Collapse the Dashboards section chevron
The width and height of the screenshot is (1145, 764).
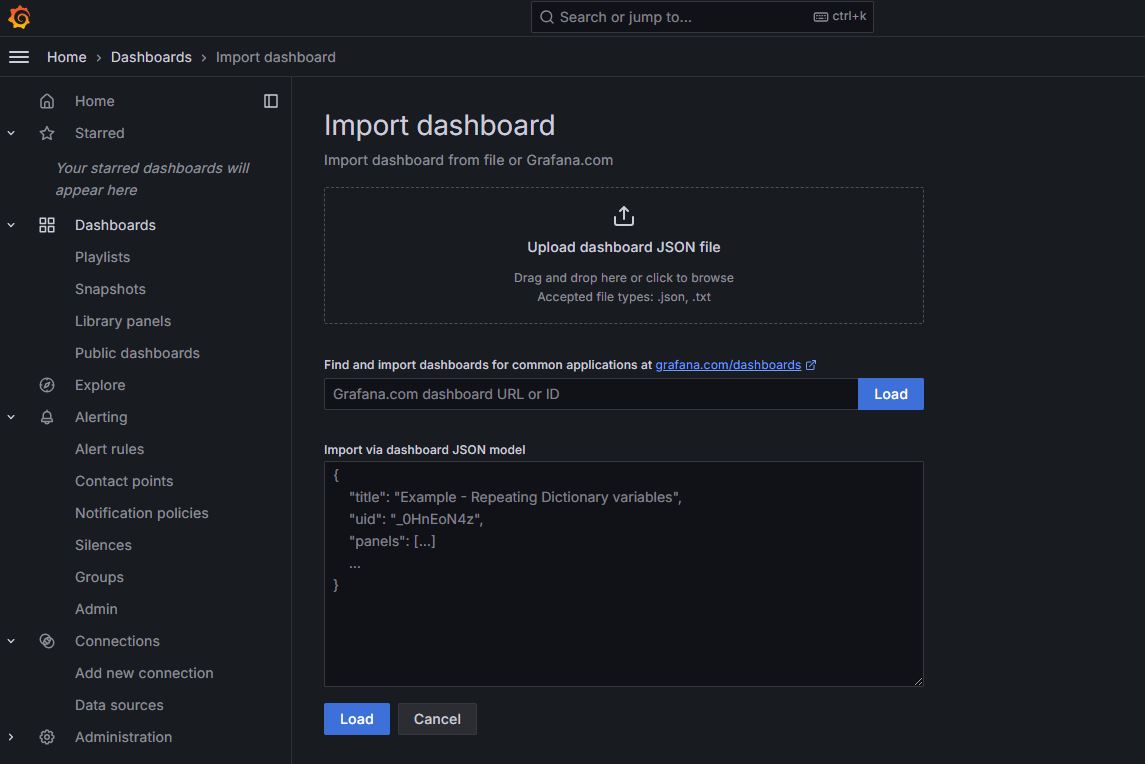(11, 225)
